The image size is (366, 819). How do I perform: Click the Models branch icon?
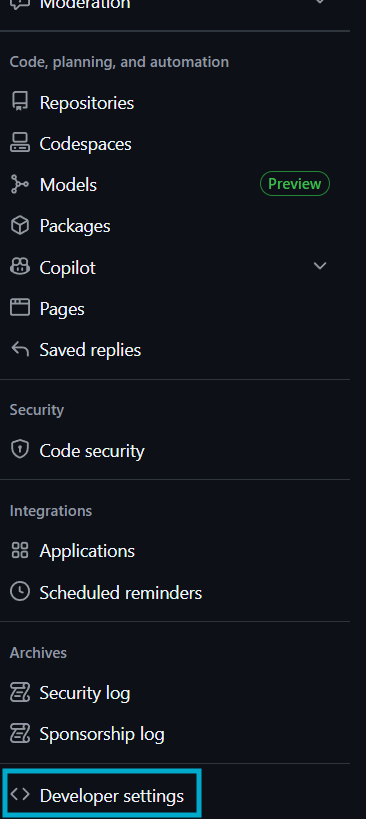(x=20, y=184)
